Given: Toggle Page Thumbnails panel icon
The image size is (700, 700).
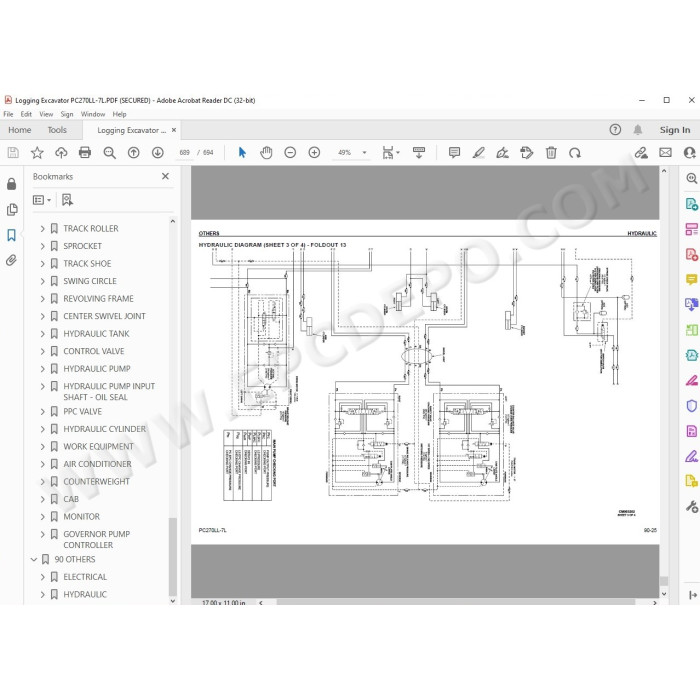Looking at the screenshot, I should pos(12,209).
